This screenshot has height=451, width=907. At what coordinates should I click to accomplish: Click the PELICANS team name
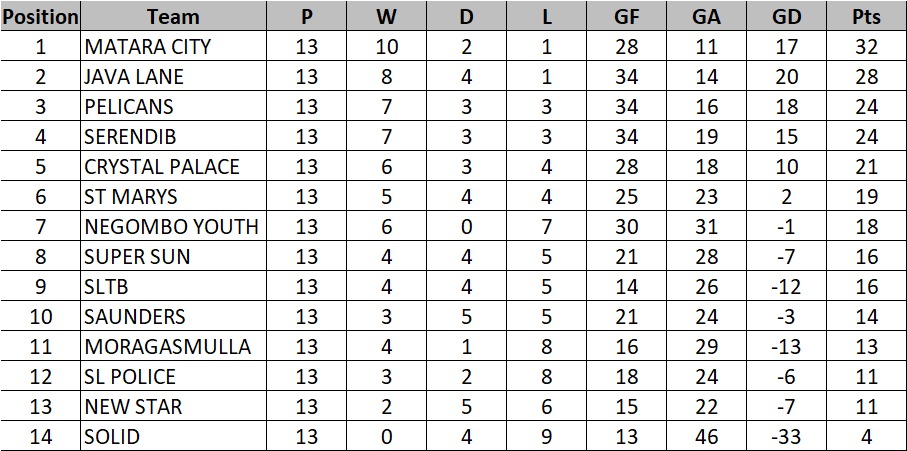click(128, 106)
